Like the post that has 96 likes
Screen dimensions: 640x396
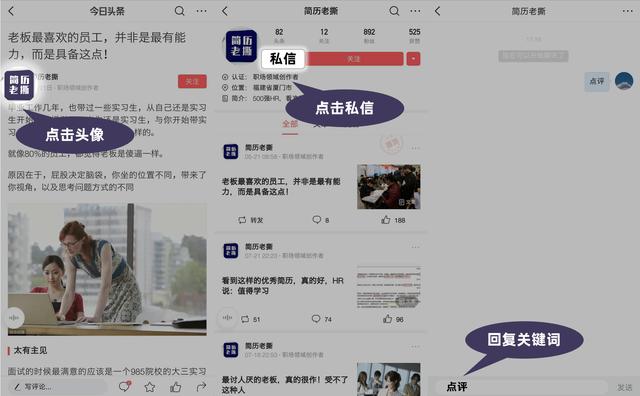393,319
